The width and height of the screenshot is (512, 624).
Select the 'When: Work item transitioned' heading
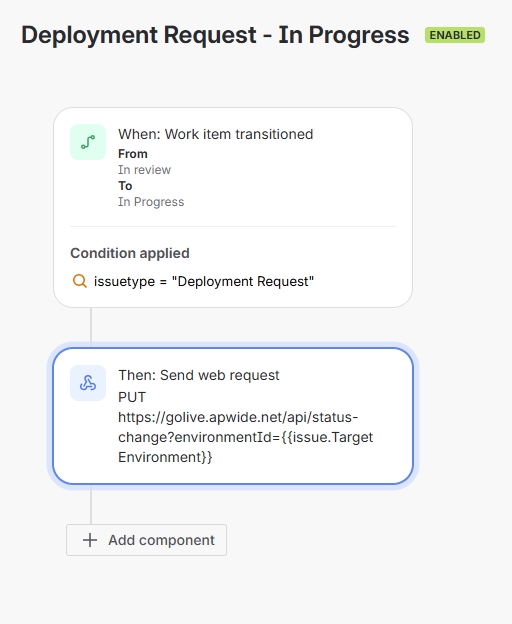coord(216,134)
